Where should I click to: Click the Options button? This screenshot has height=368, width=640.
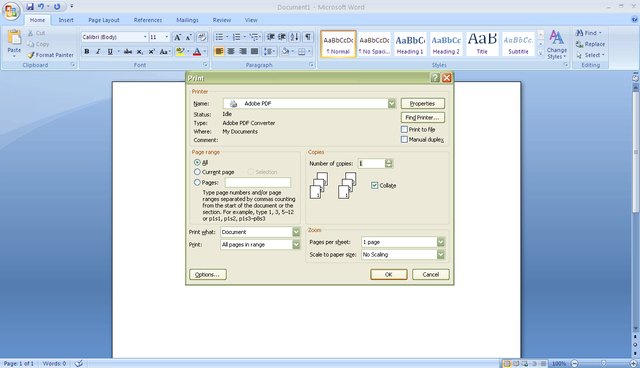[208, 275]
